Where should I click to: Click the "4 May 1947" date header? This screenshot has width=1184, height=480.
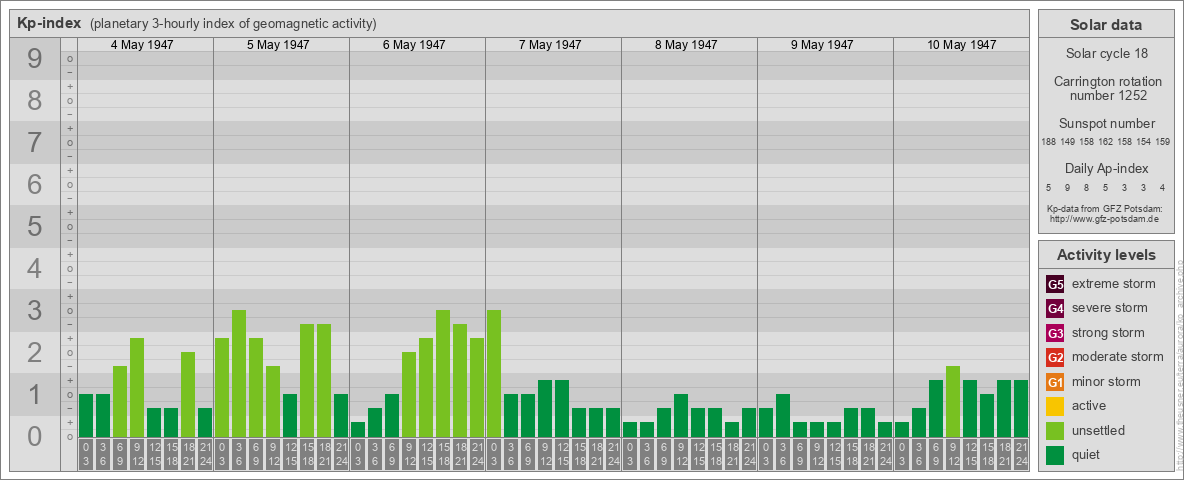coord(142,45)
